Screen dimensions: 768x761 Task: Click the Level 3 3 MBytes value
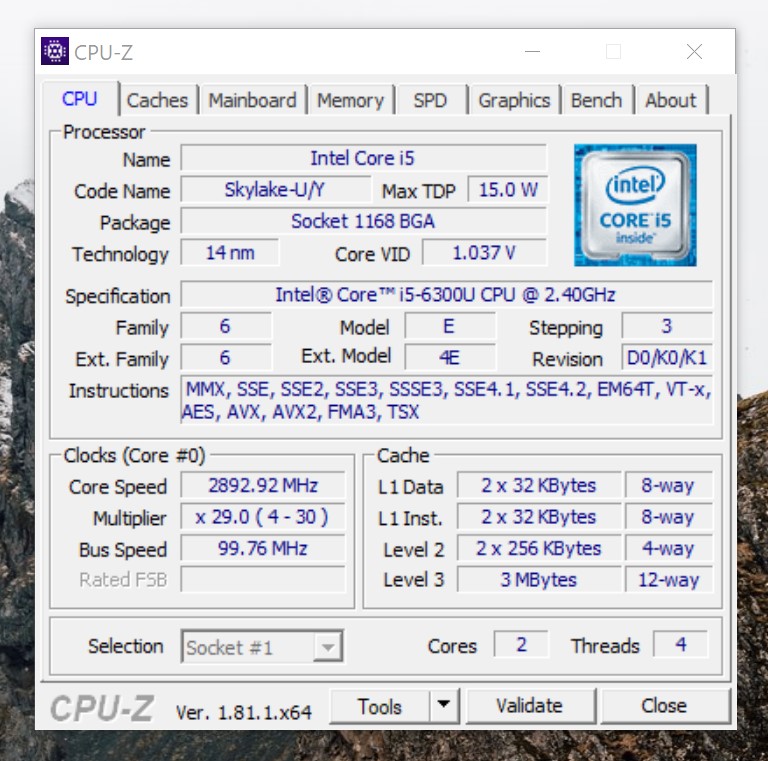click(539, 579)
